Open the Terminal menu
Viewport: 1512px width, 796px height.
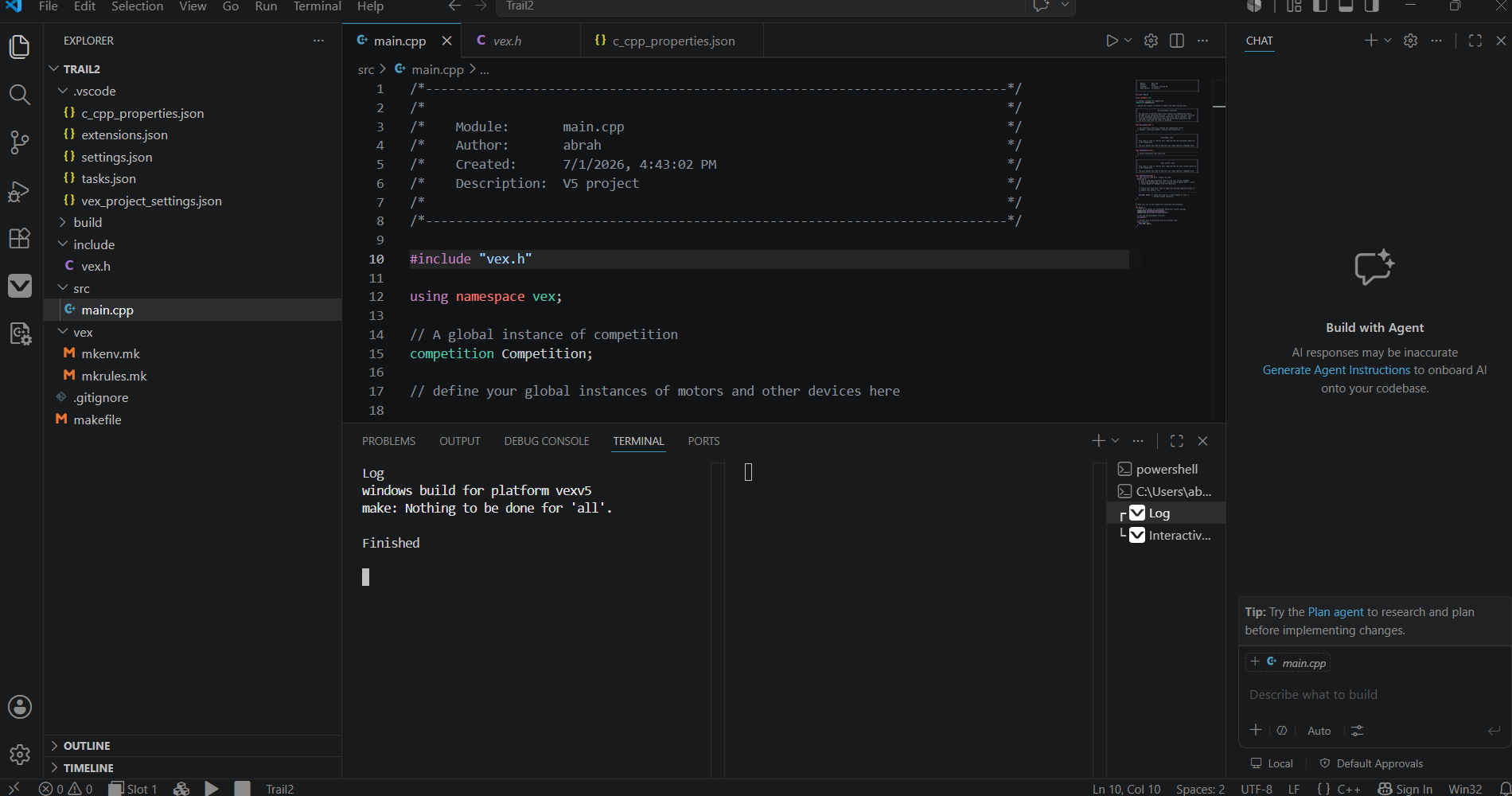[x=317, y=6]
